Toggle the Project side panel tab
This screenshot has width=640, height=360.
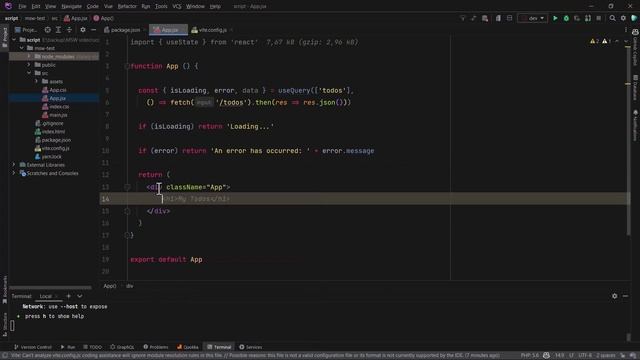click(5, 37)
